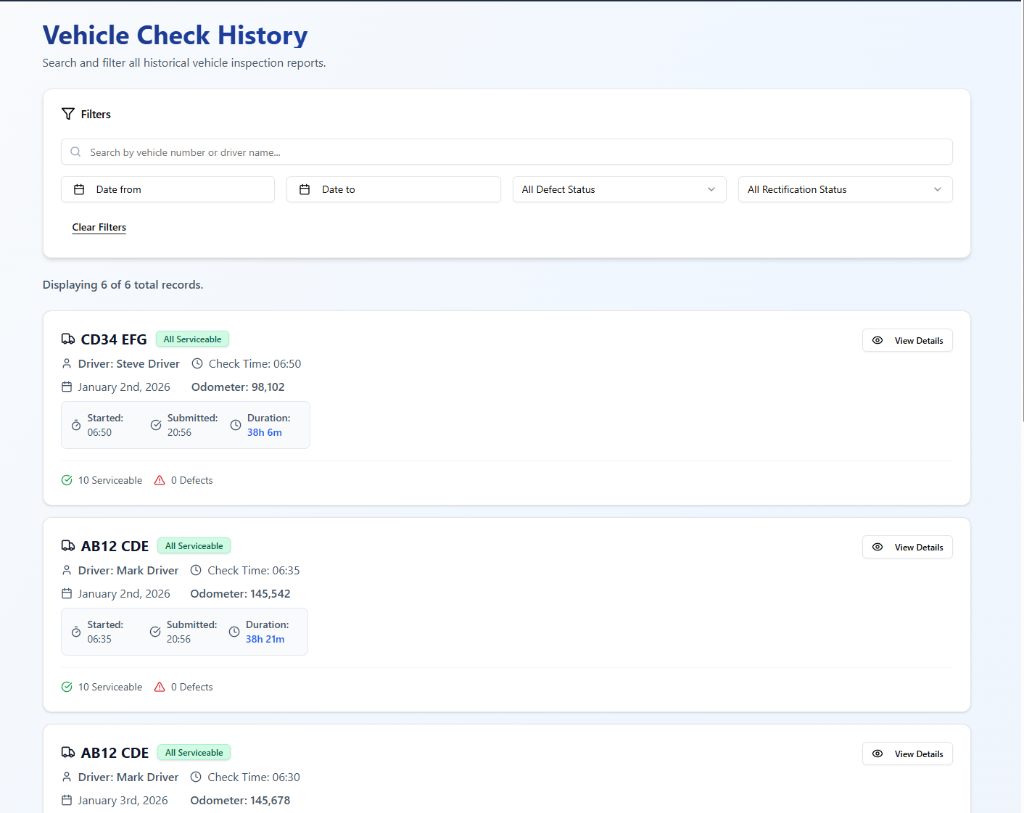Click person icon in the Check Time 06:35 card
1024x813 pixels.
[x=67, y=570]
